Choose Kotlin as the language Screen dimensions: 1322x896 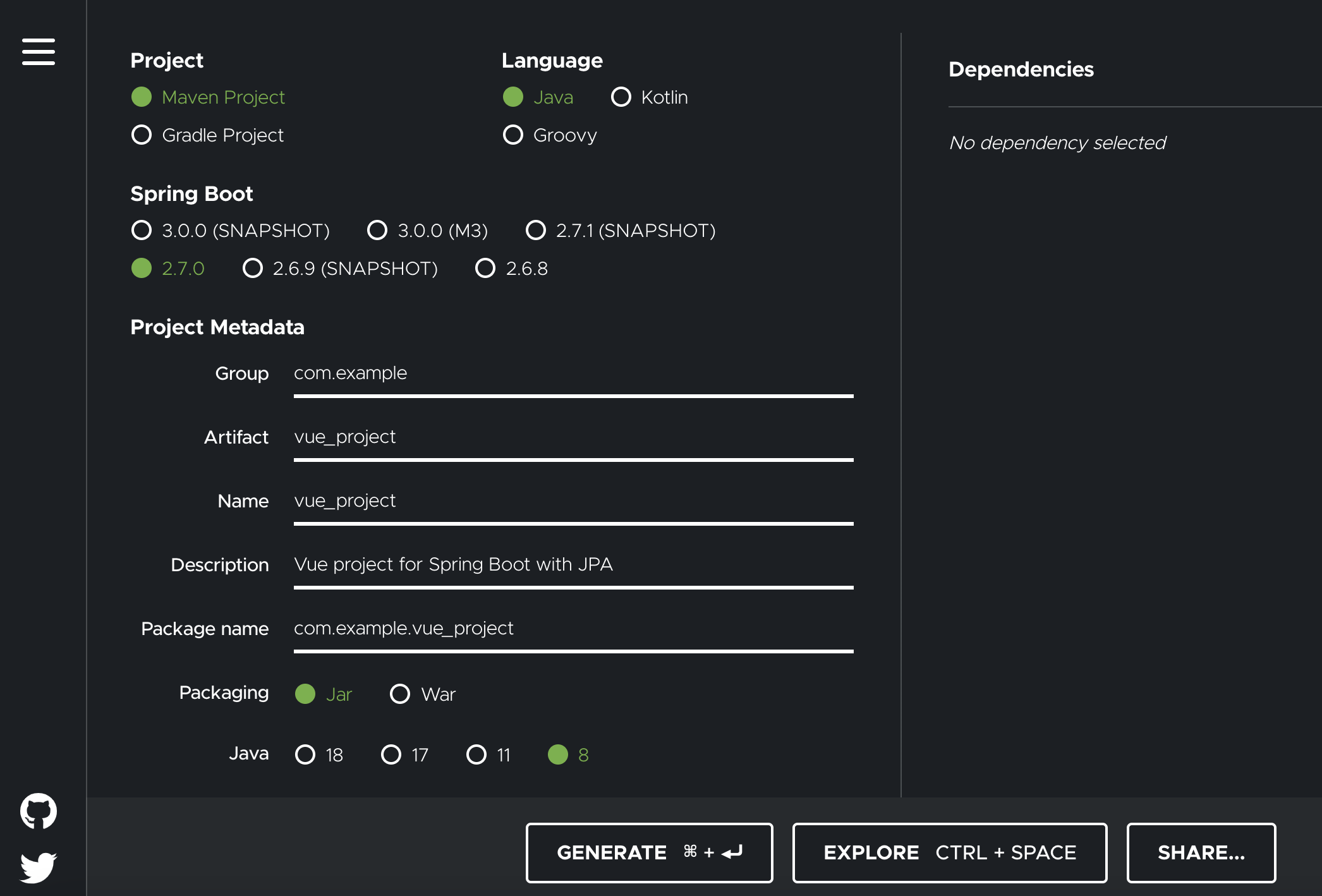tap(650, 97)
